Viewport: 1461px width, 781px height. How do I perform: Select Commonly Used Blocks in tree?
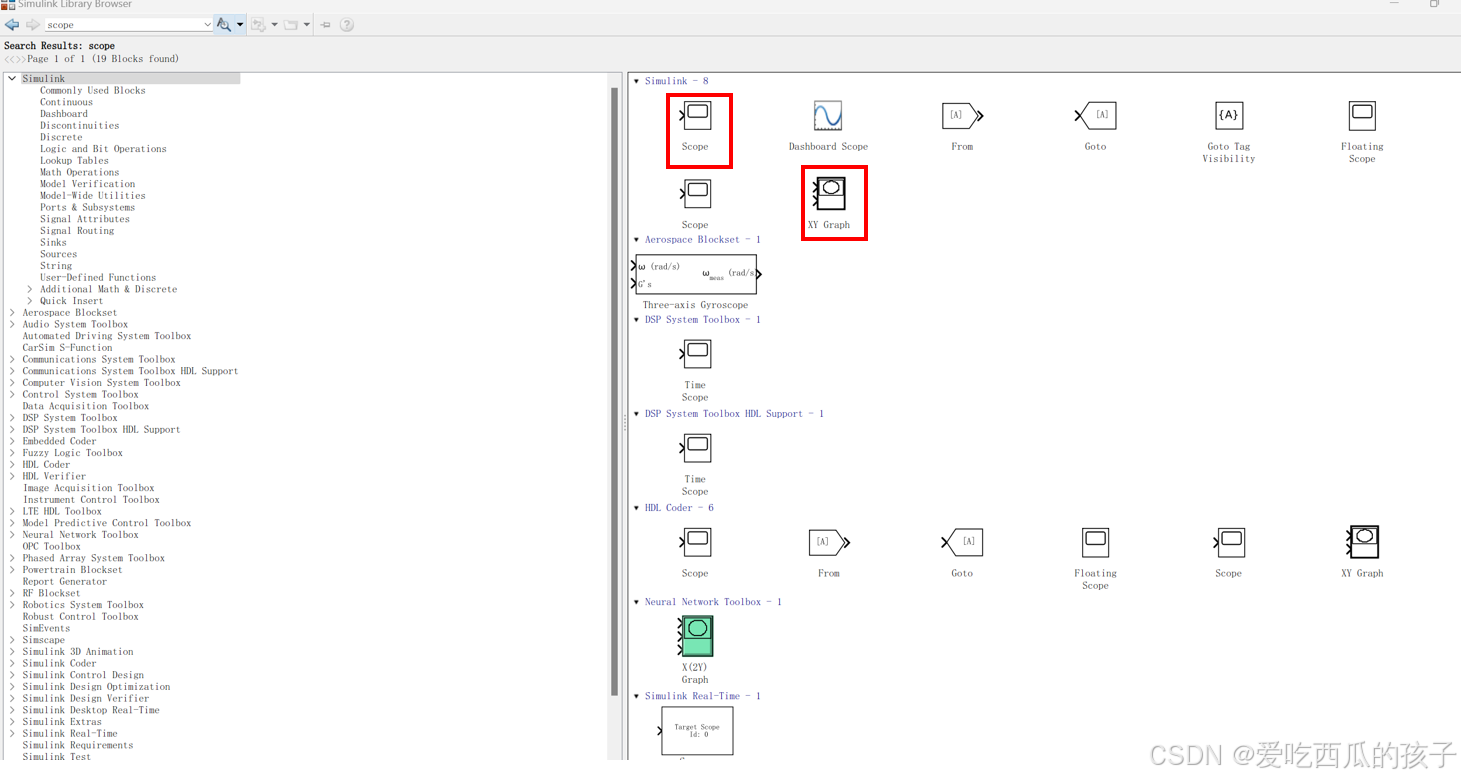pos(93,90)
